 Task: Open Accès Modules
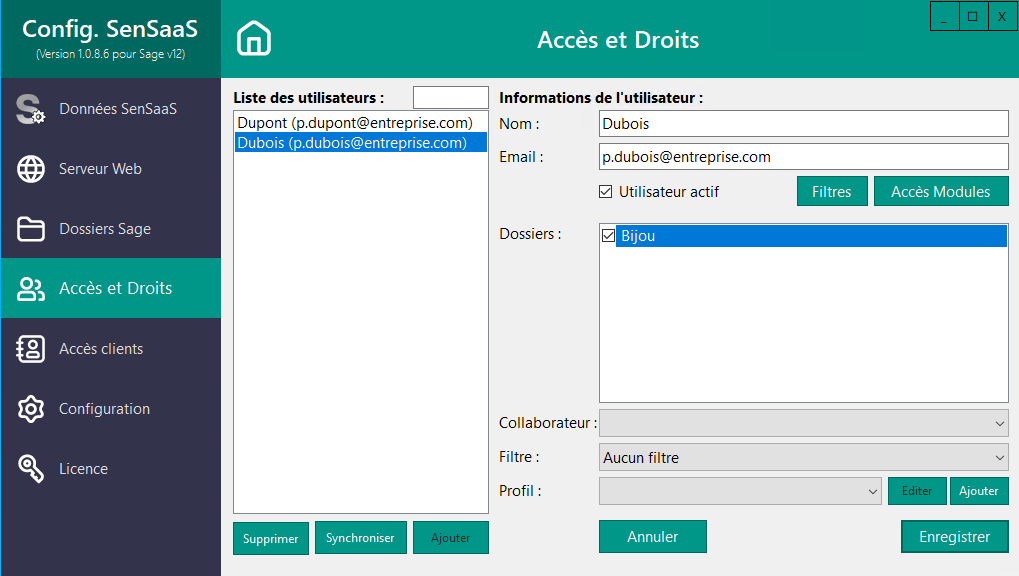941,191
